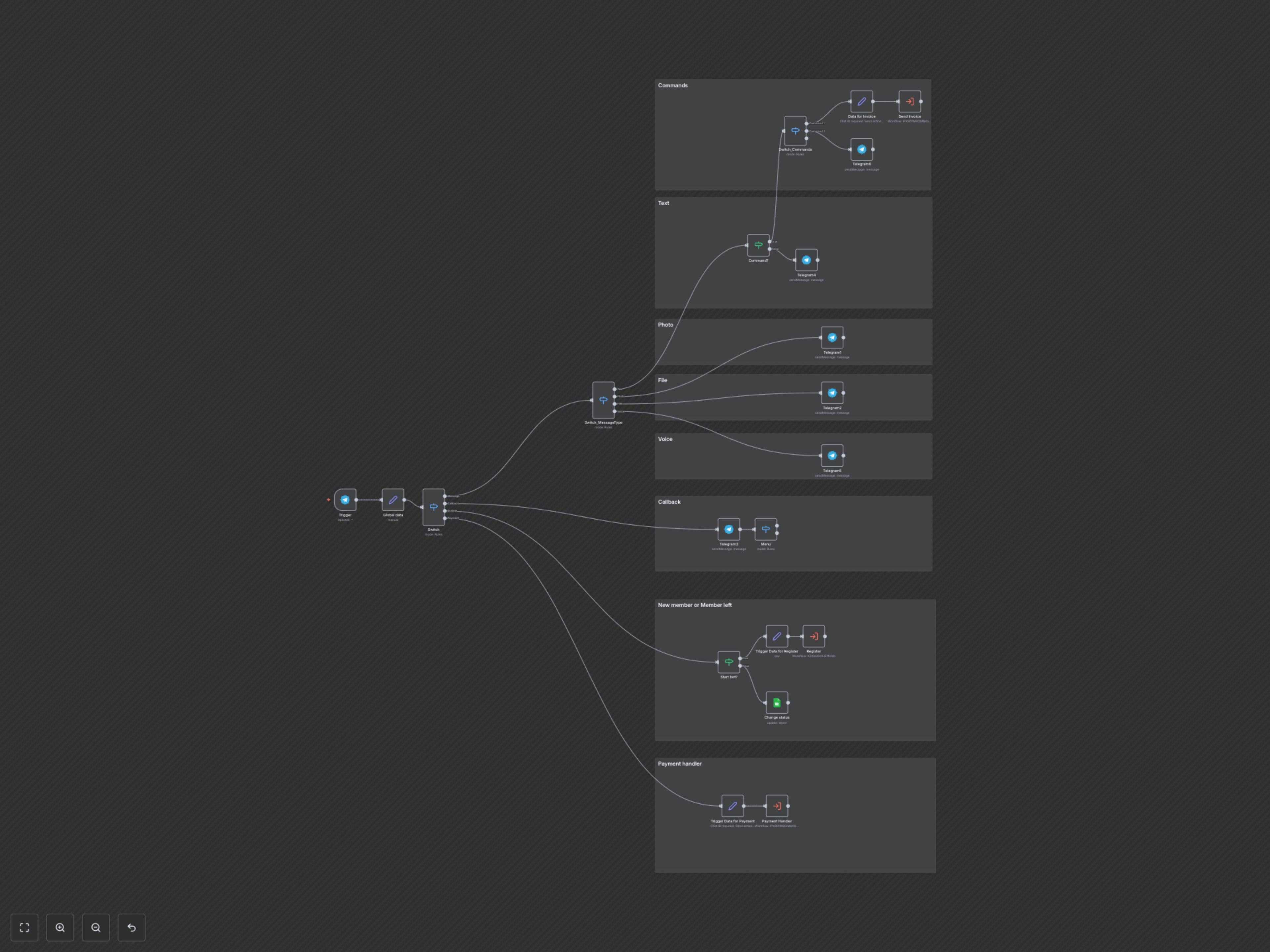Select the Data for Invoice node
Screen dimensions: 1270x952
click(861, 101)
